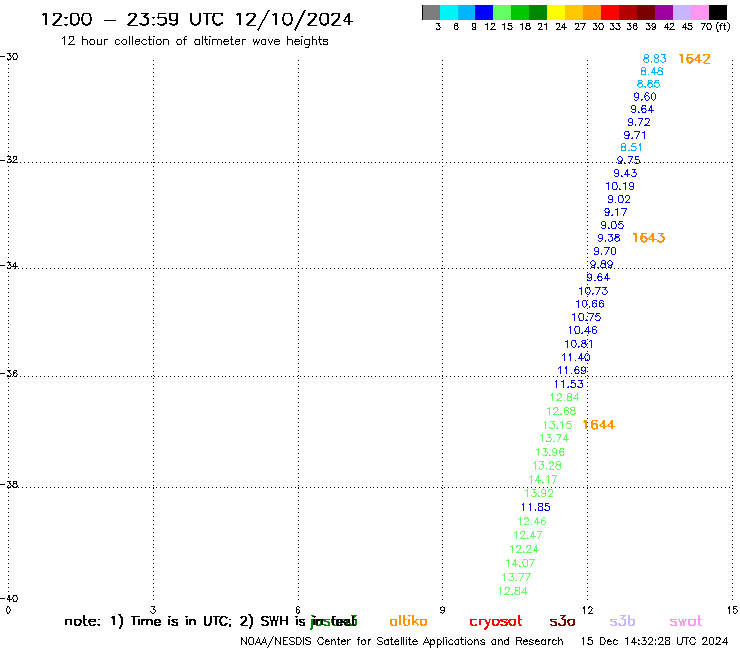Click the black 70 ft legend swatch

click(718, 12)
